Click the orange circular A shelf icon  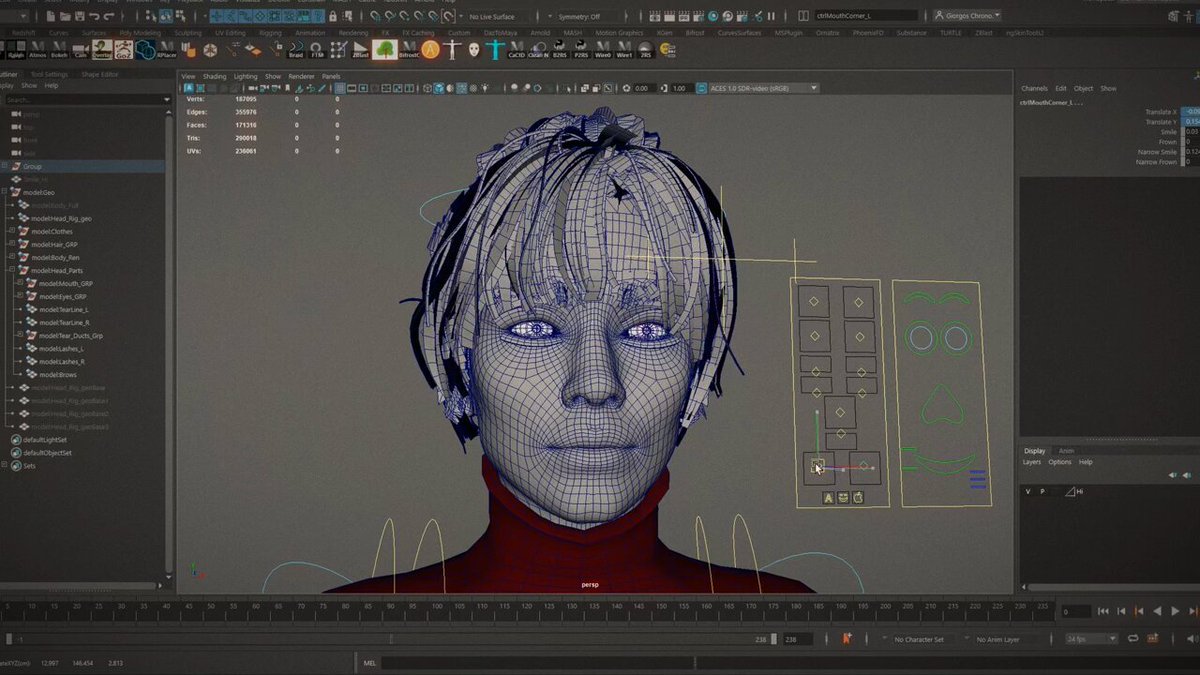pyautogui.click(x=430, y=49)
